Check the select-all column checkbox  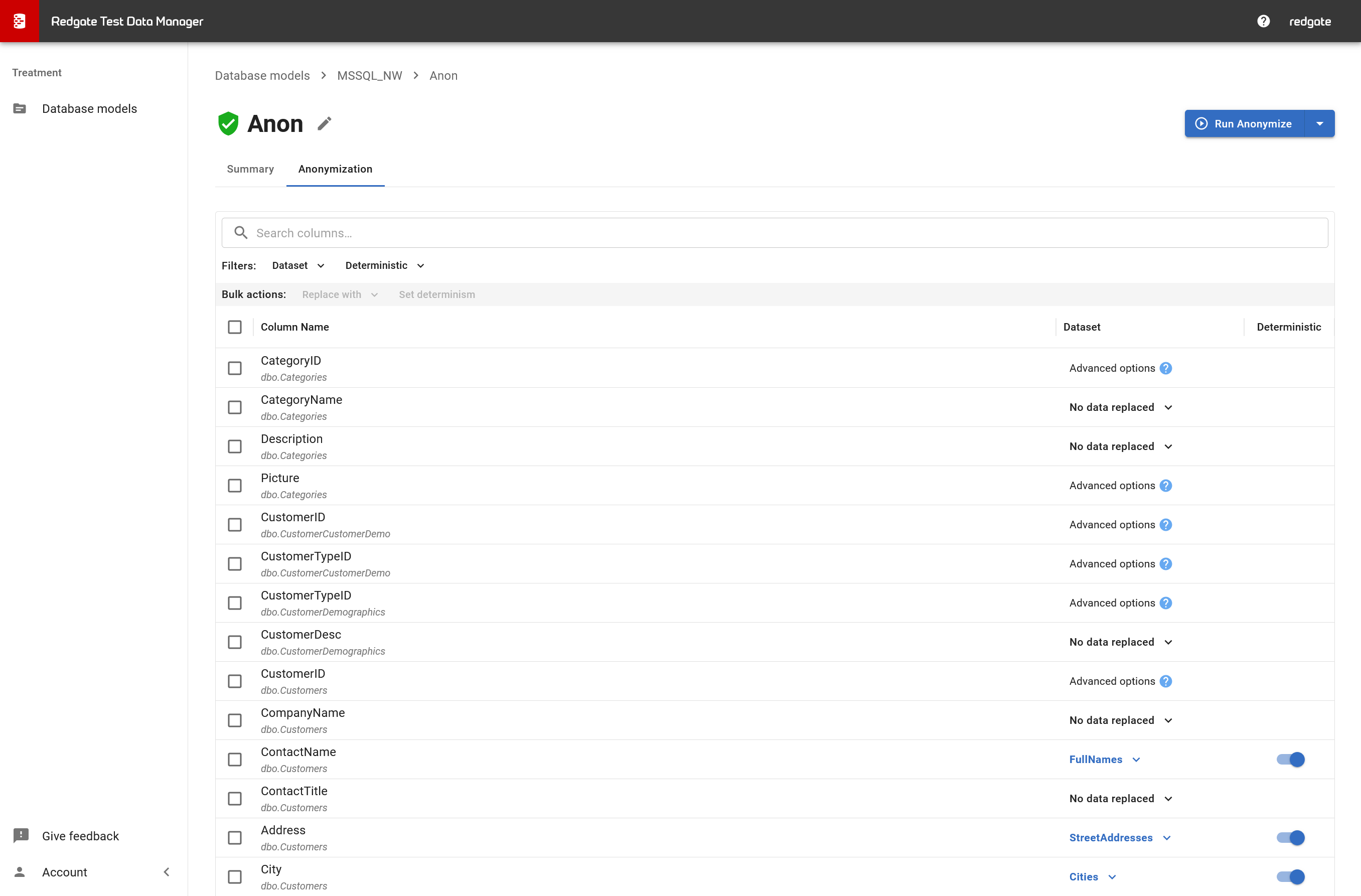coord(234,327)
